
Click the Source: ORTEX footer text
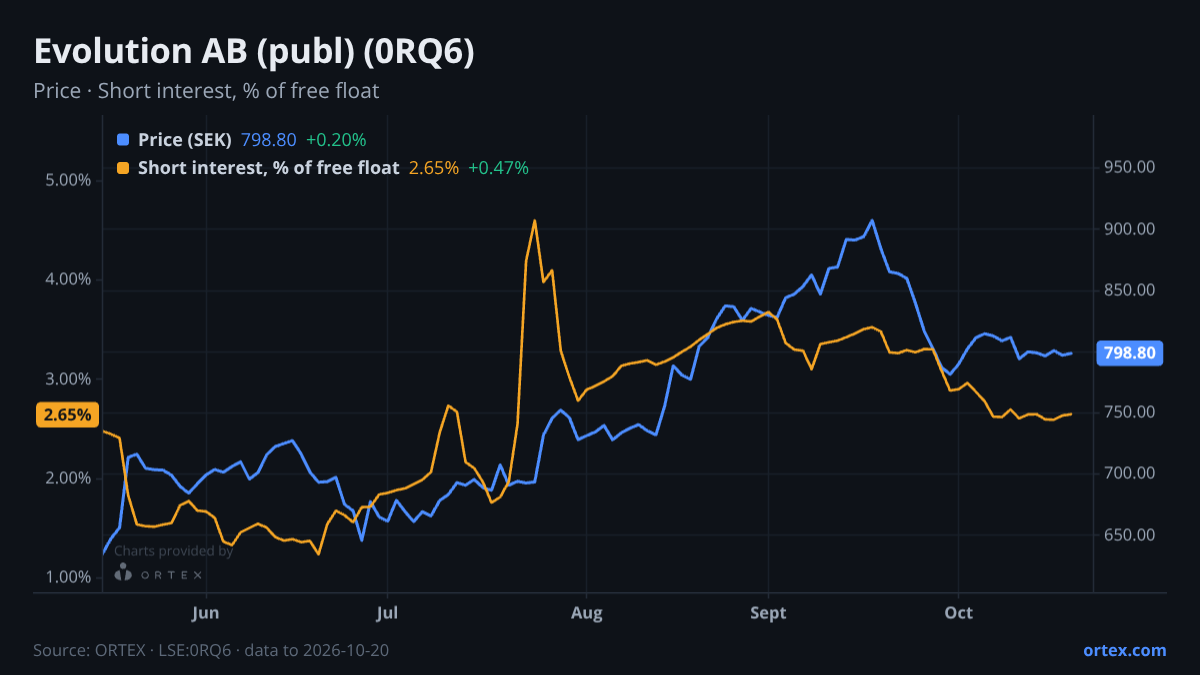[211, 651]
